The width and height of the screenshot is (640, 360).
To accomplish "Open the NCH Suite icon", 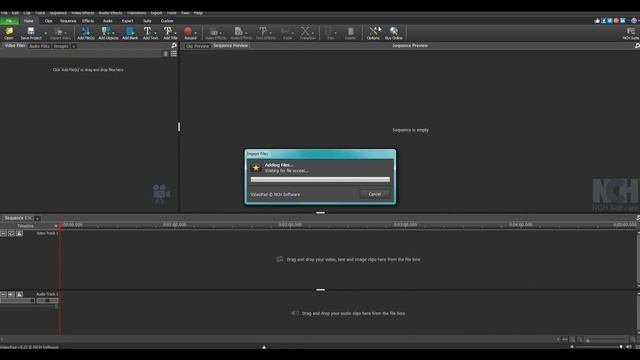I will pyautogui.click(x=631, y=33).
